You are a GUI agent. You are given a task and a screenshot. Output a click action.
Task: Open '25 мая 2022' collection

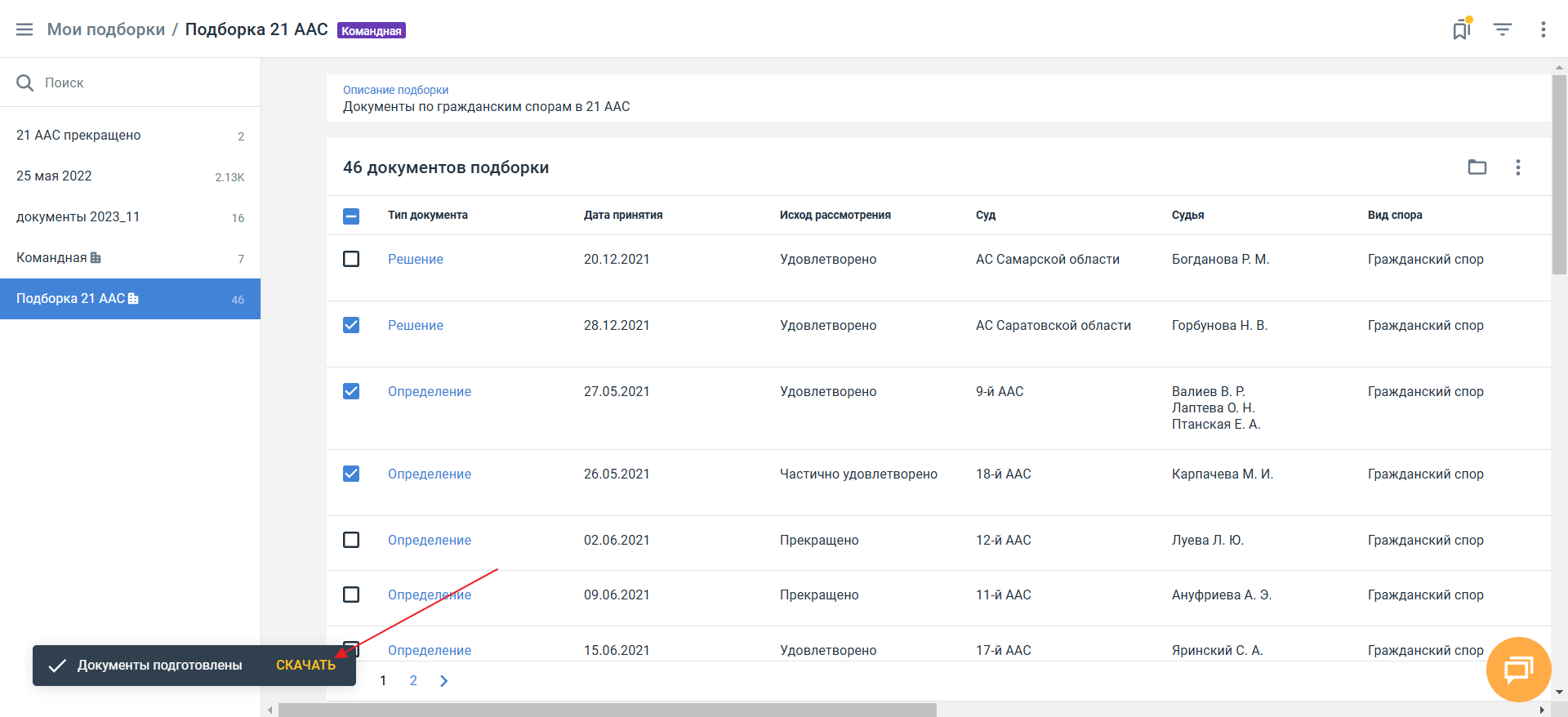[x=131, y=176]
